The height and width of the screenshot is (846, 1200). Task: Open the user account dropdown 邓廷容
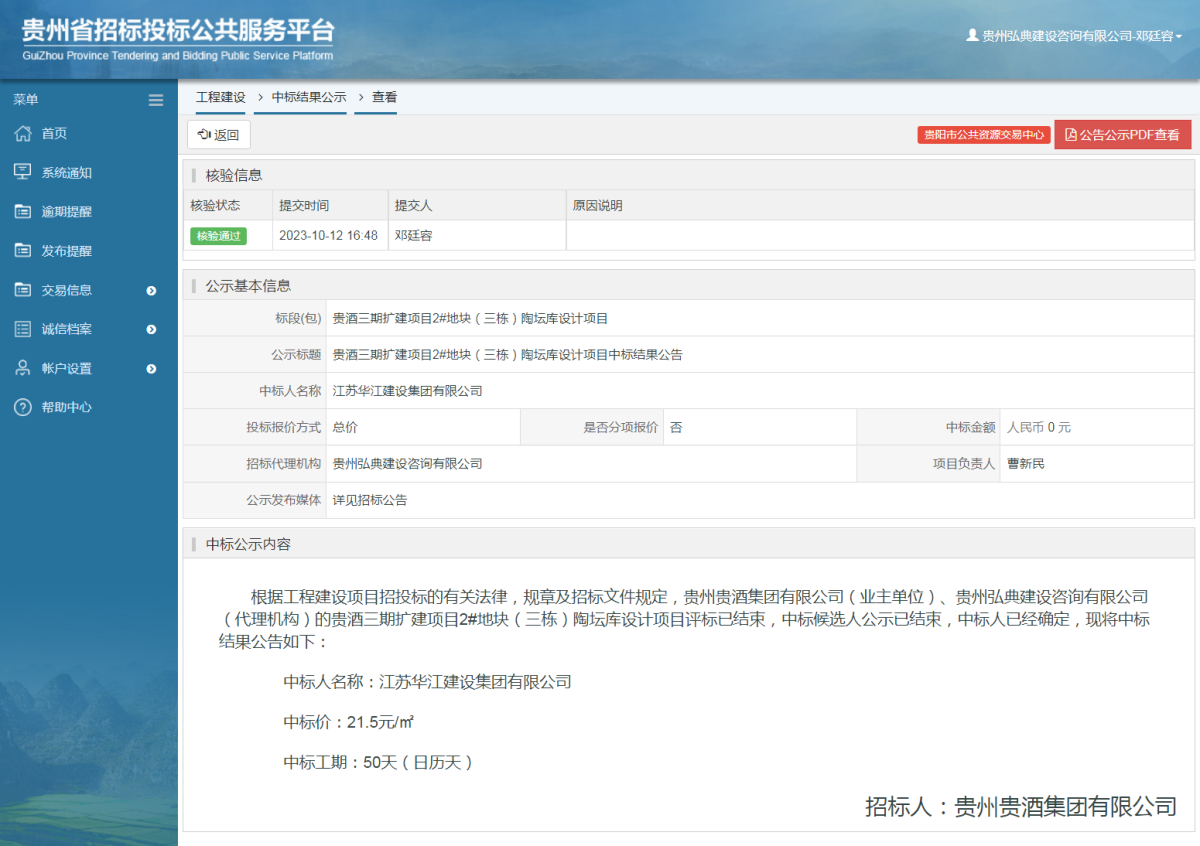coord(1074,36)
